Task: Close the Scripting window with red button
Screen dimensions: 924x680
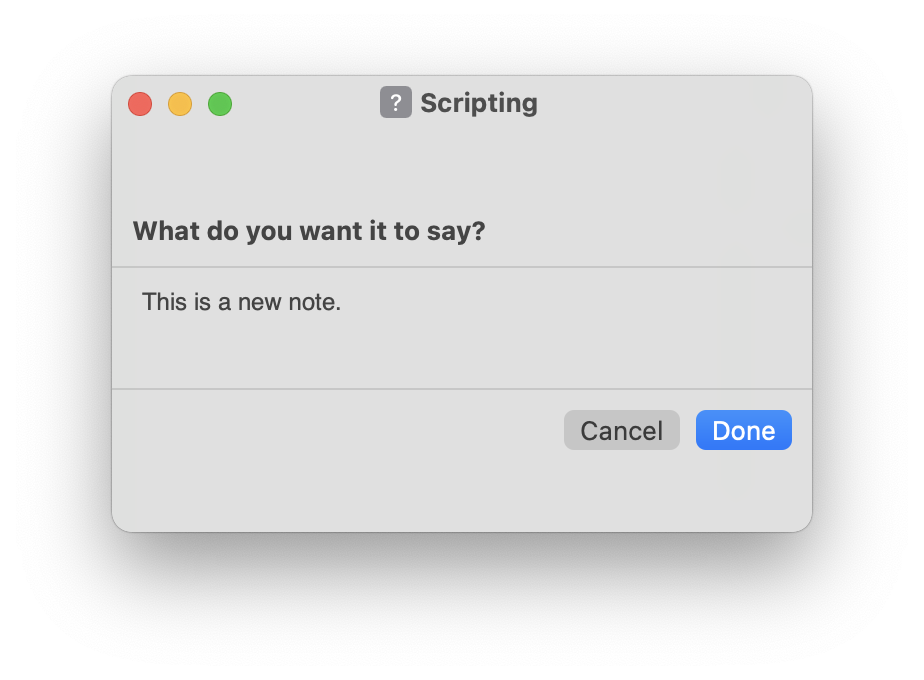Action: [140, 104]
